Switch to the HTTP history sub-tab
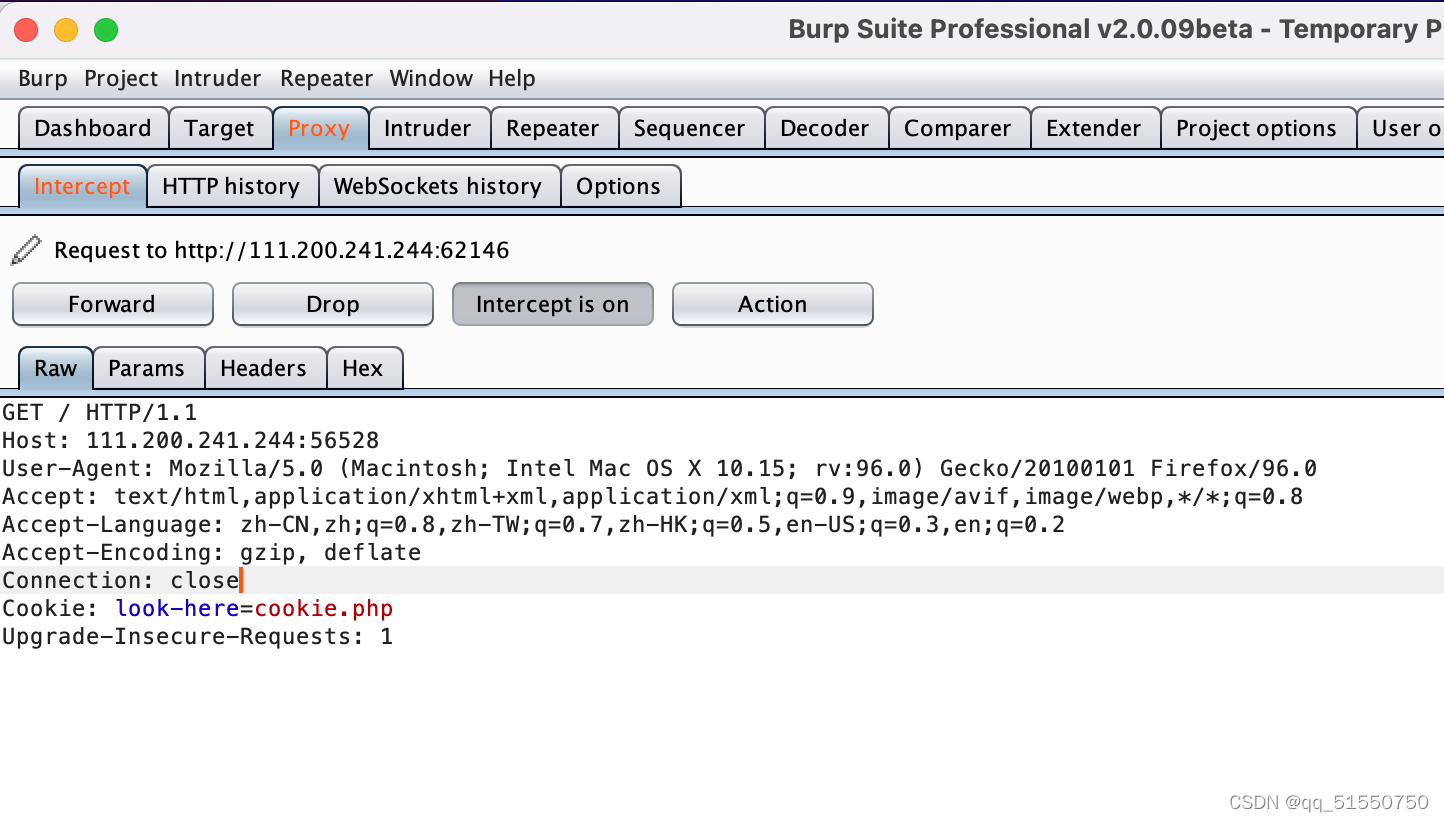Viewport: 1444px width, 822px height. point(231,187)
